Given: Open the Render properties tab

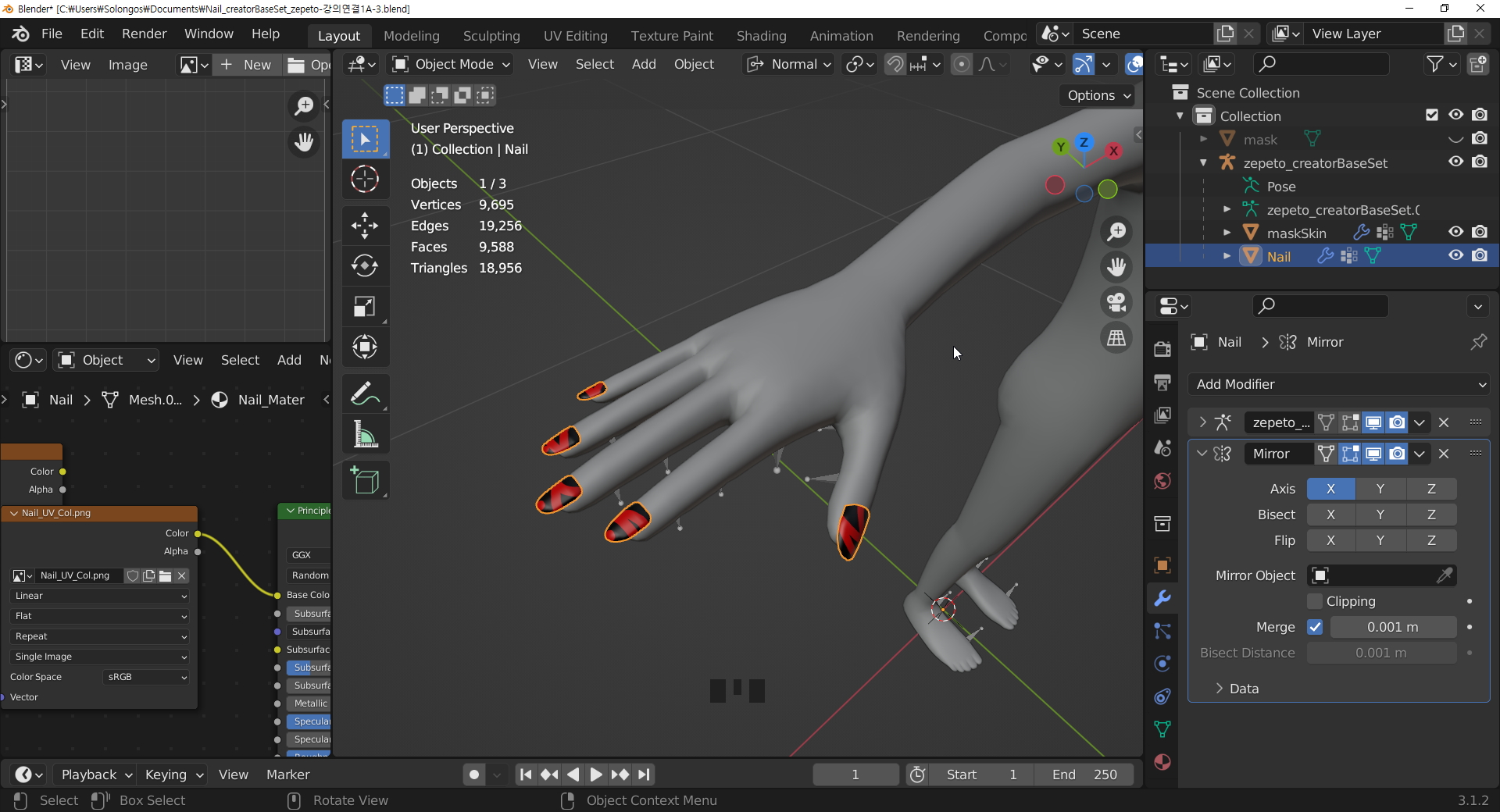Looking at the screenshot, I should [1162, 349].
